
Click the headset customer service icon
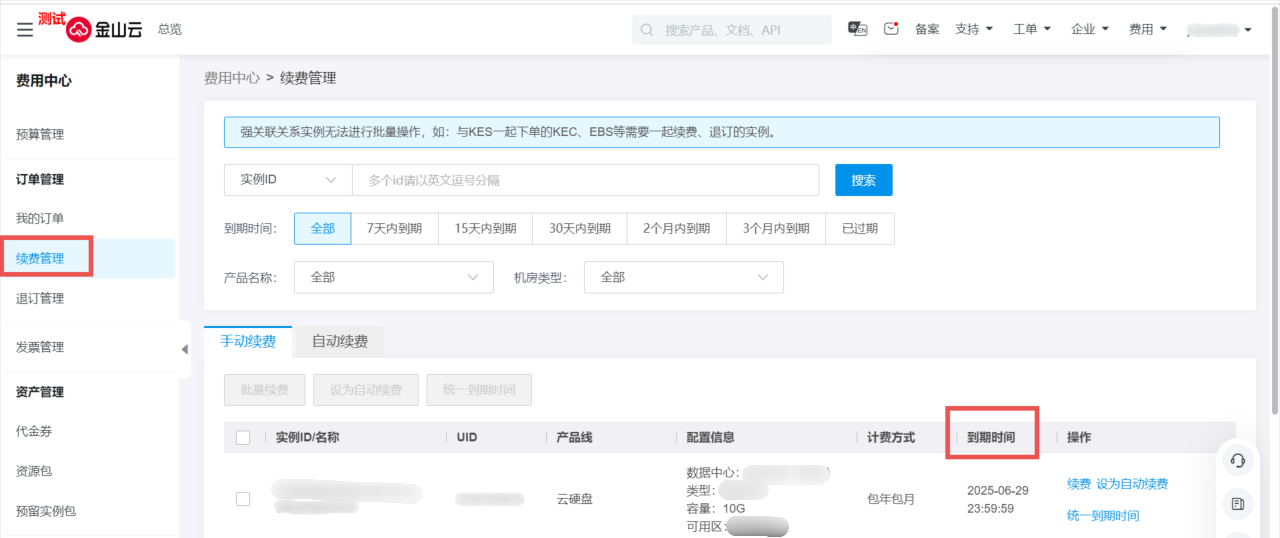1238,460
